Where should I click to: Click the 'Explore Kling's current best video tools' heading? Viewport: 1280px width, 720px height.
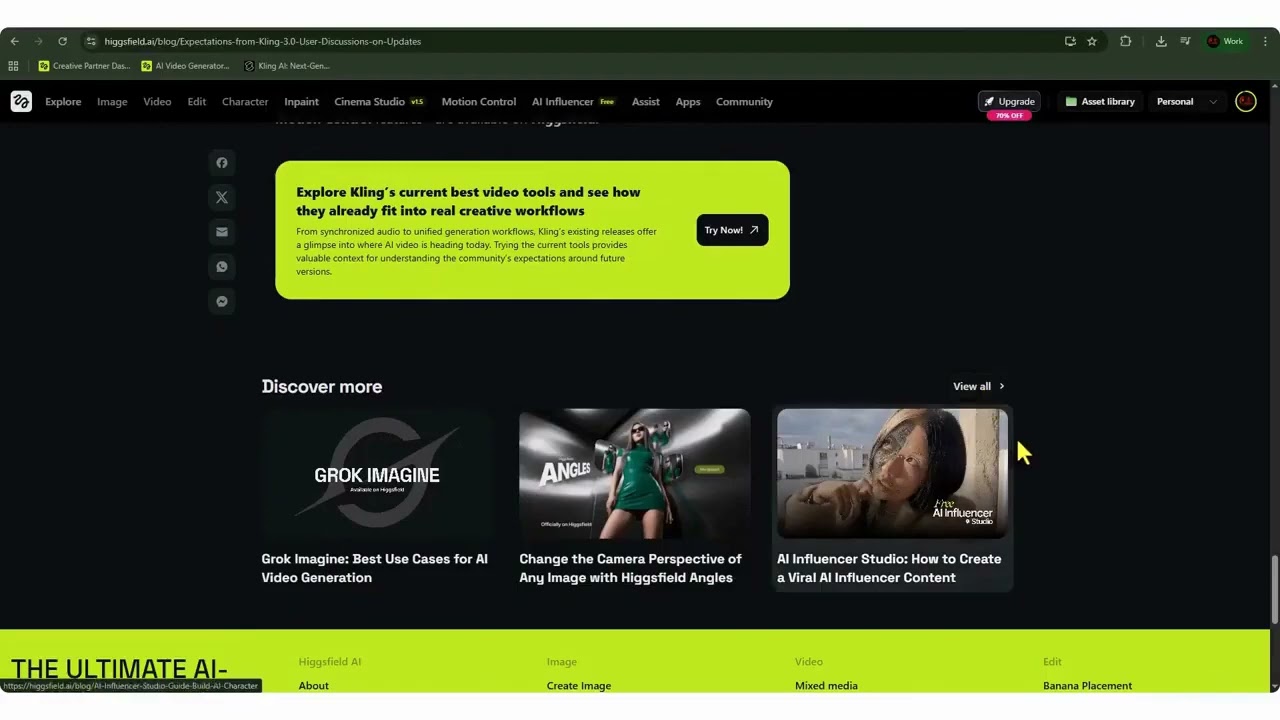click(468, 201)
